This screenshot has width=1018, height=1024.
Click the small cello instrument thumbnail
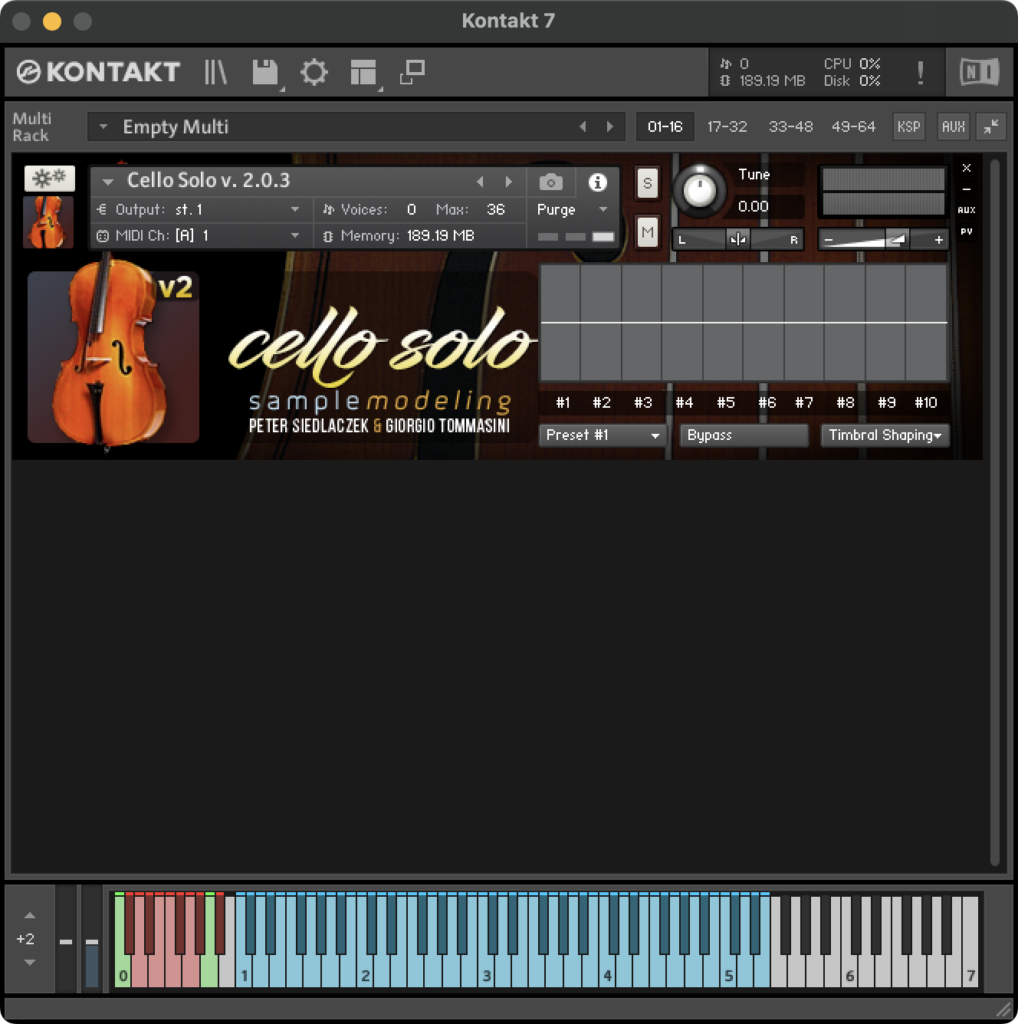(48, 222)
